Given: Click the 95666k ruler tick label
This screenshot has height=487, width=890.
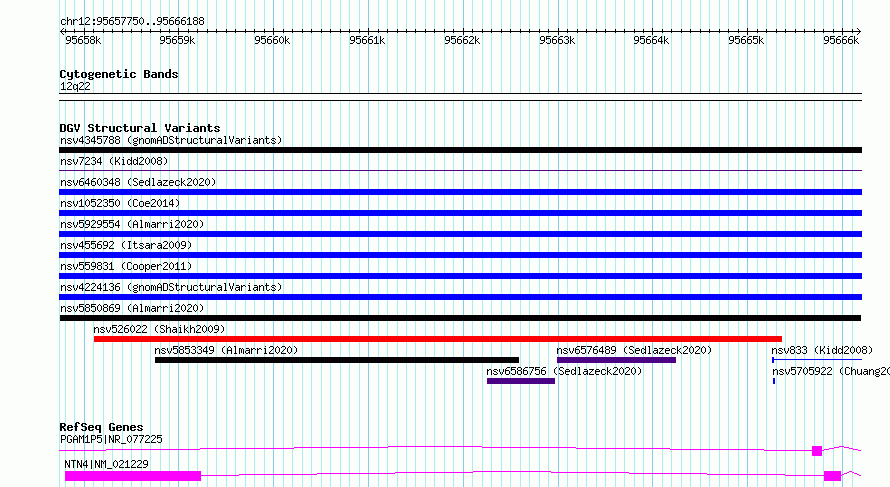Looking at the screenshot, I should [841, 40].
